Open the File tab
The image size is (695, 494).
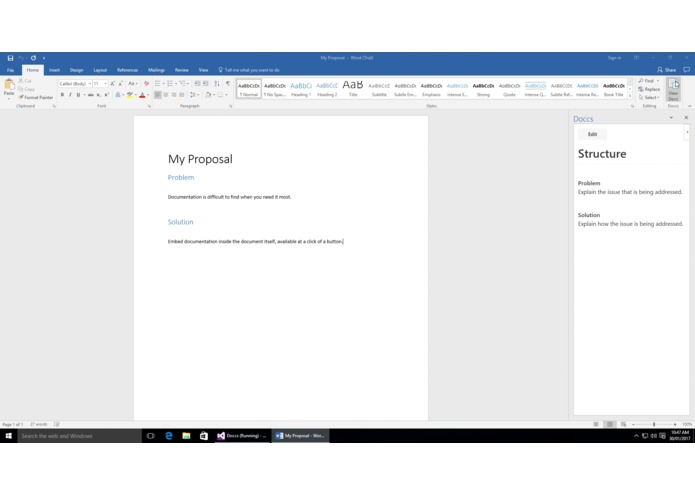(10, 70)
